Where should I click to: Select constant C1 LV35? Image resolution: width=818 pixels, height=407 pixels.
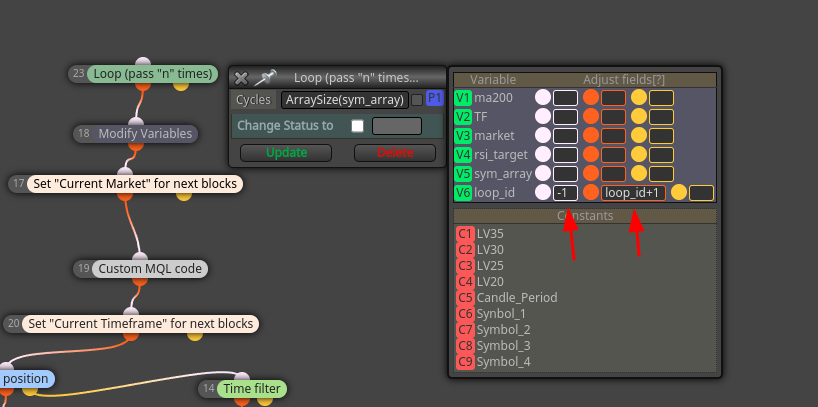pyautogui.click(x=465, y=234)
